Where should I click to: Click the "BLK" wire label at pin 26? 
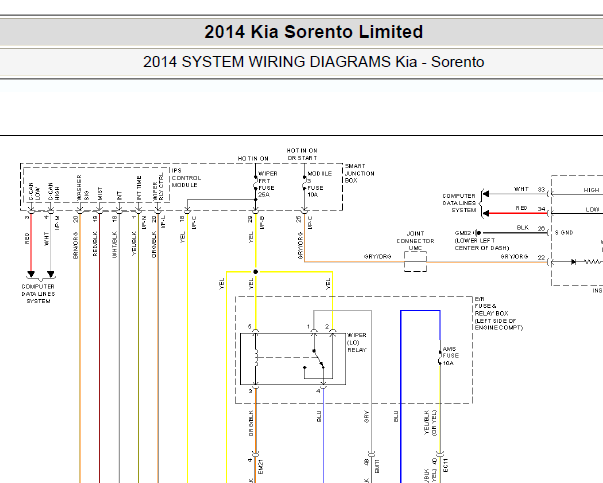[523, 228]
